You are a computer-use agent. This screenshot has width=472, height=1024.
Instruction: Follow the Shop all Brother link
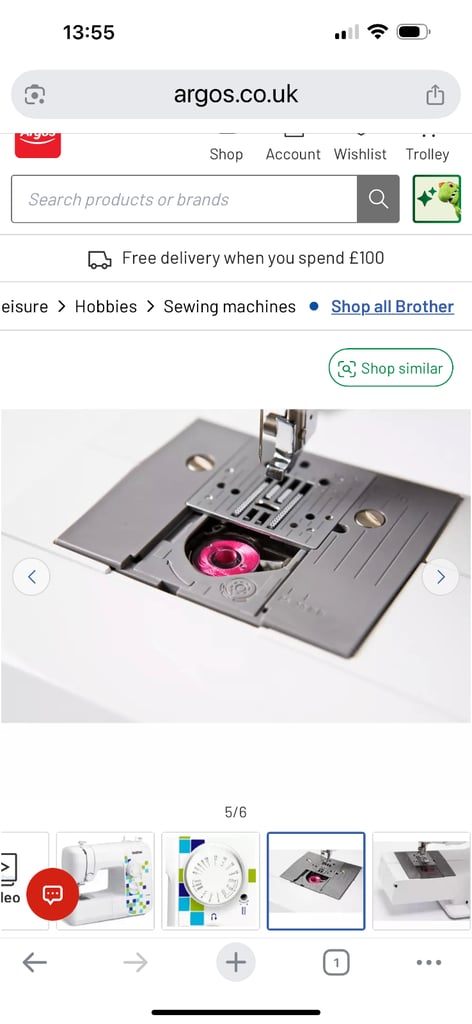tap(392, 306)
